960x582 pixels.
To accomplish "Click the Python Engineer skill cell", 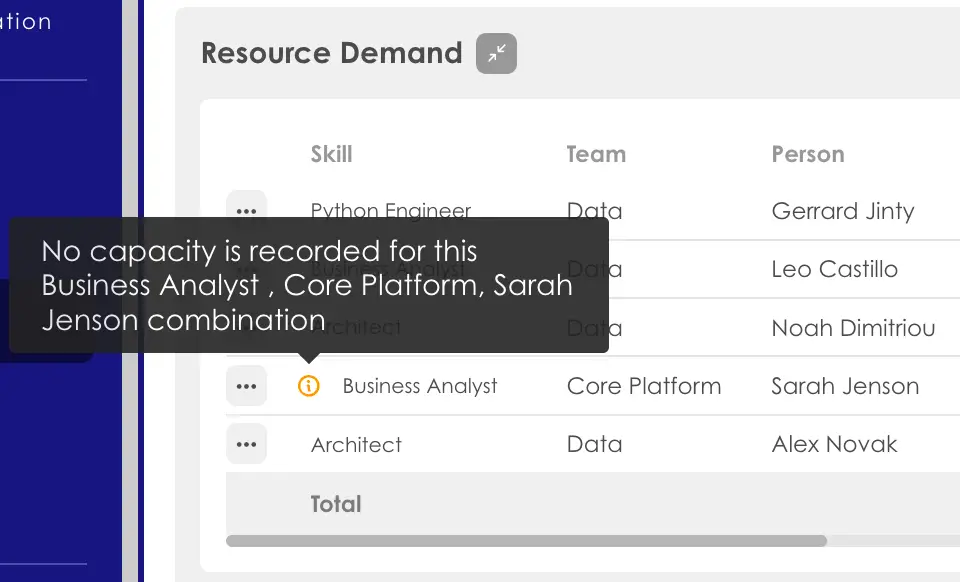I will pyautogui.click(x=391, y=209).
